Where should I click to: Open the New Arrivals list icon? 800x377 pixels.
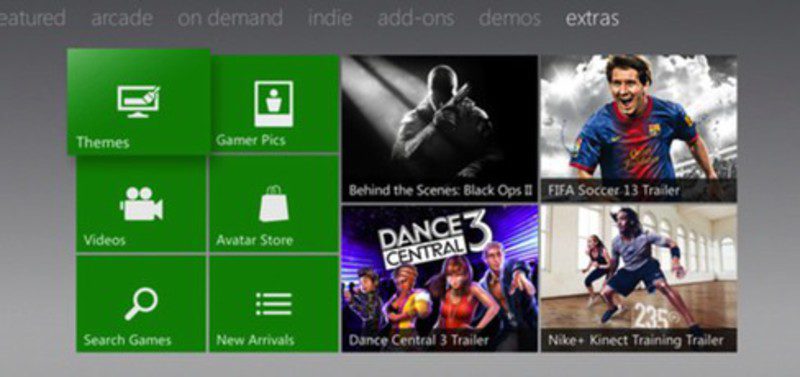[273, 304]
